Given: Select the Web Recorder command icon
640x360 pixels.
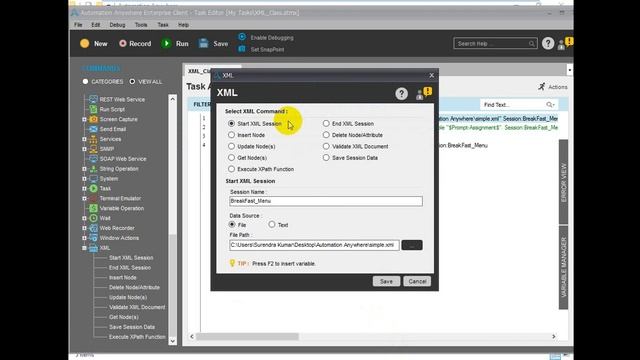Looking at the screenshot, I should tap(93, 228).
